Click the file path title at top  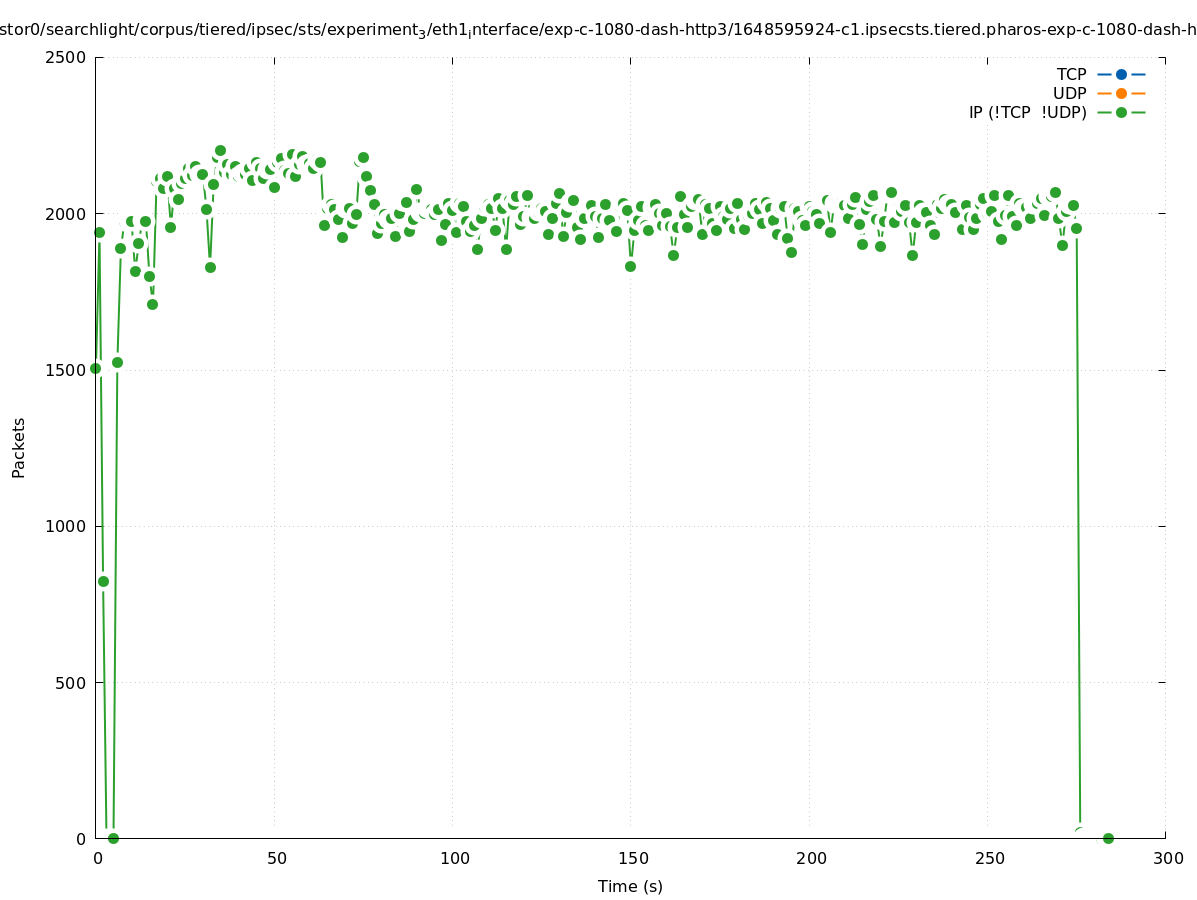(x=598, y=30)
